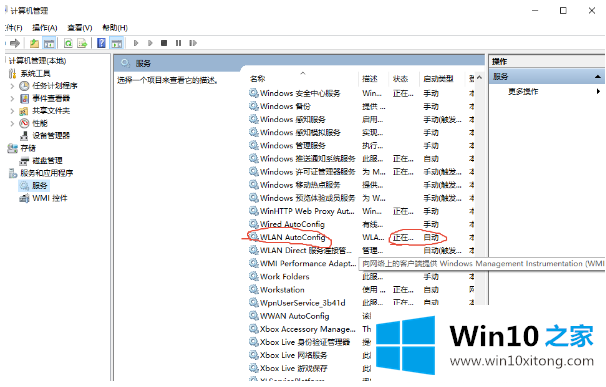
Task: Select 设备管理器 icon in tree
Action: pos(24,136)
